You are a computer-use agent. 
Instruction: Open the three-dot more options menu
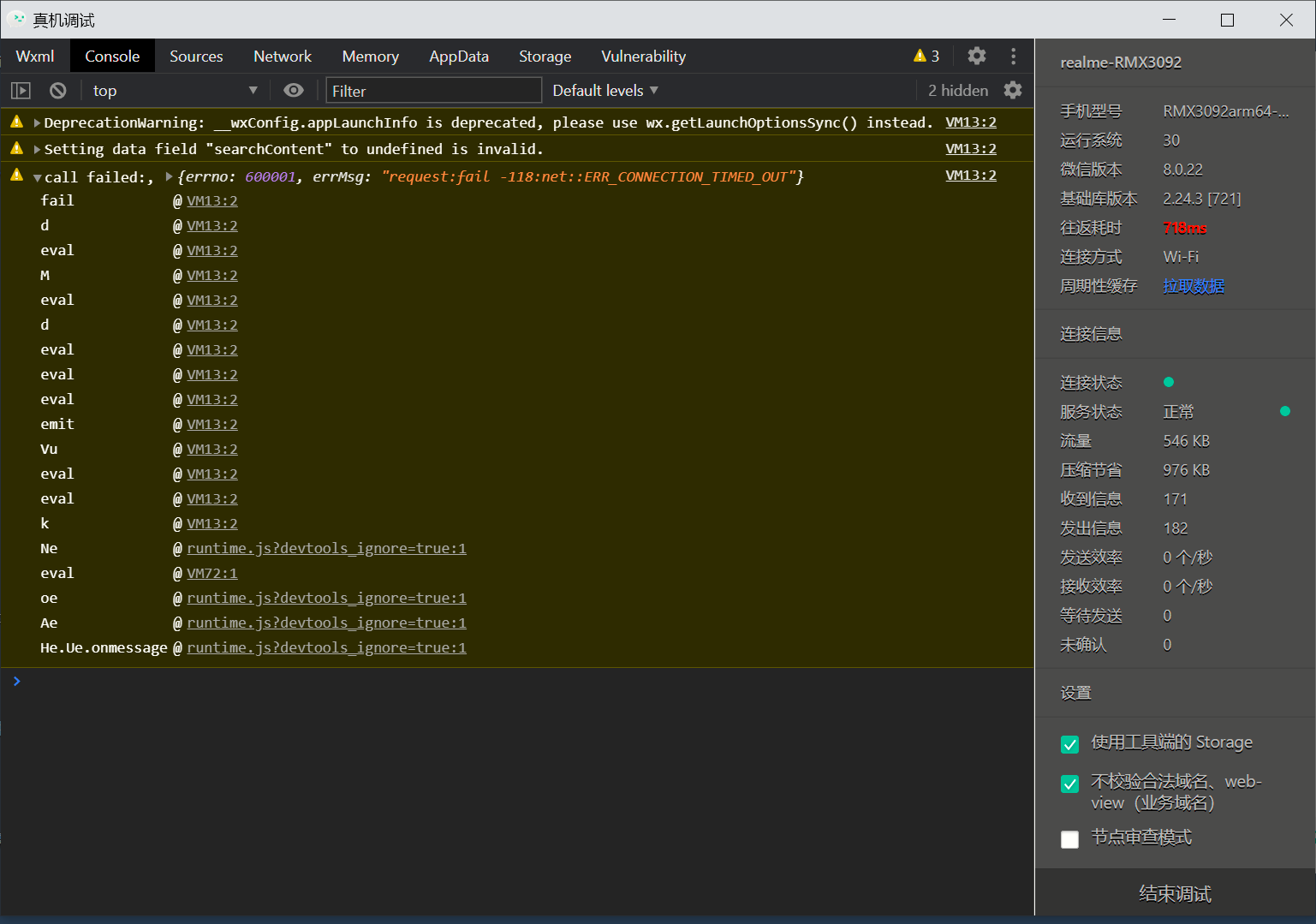1013,57
